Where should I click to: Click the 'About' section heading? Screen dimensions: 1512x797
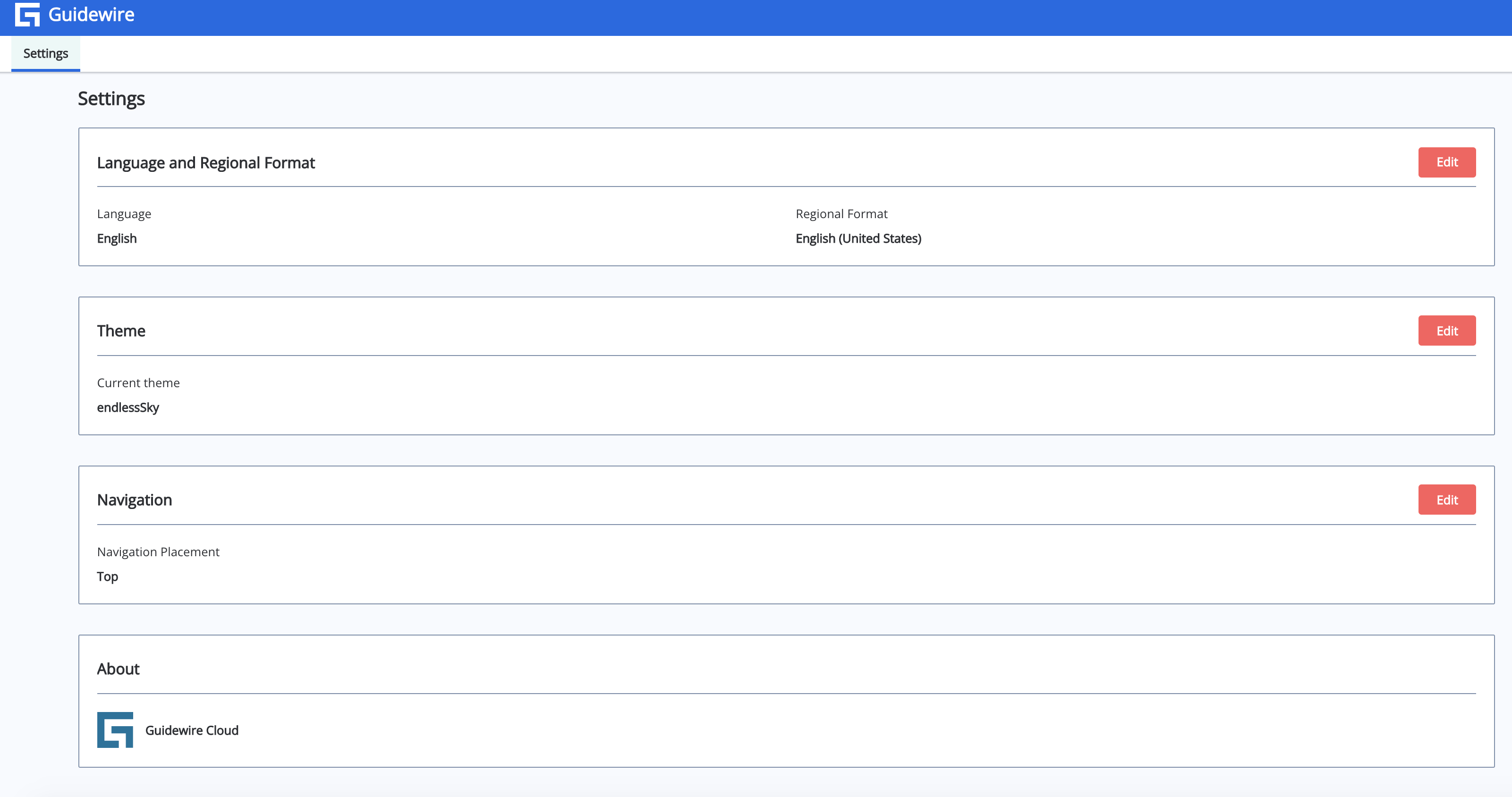pos(118,669)
